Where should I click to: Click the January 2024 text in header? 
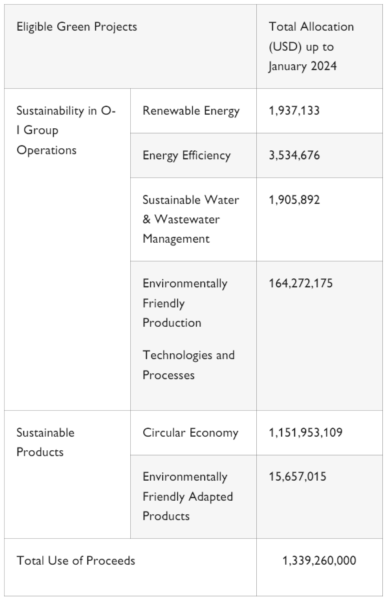tap(302, 66)
